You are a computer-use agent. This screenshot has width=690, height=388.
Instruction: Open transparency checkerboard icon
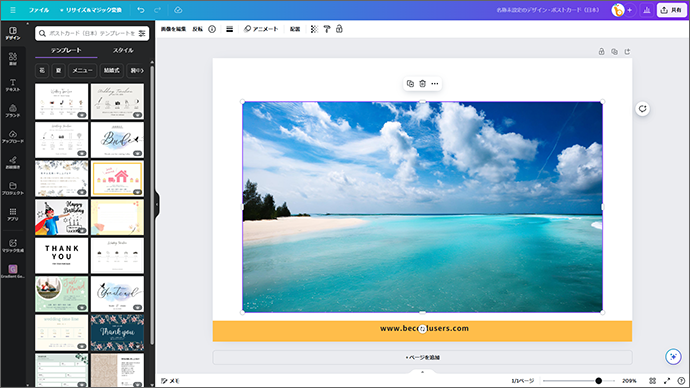314,29
